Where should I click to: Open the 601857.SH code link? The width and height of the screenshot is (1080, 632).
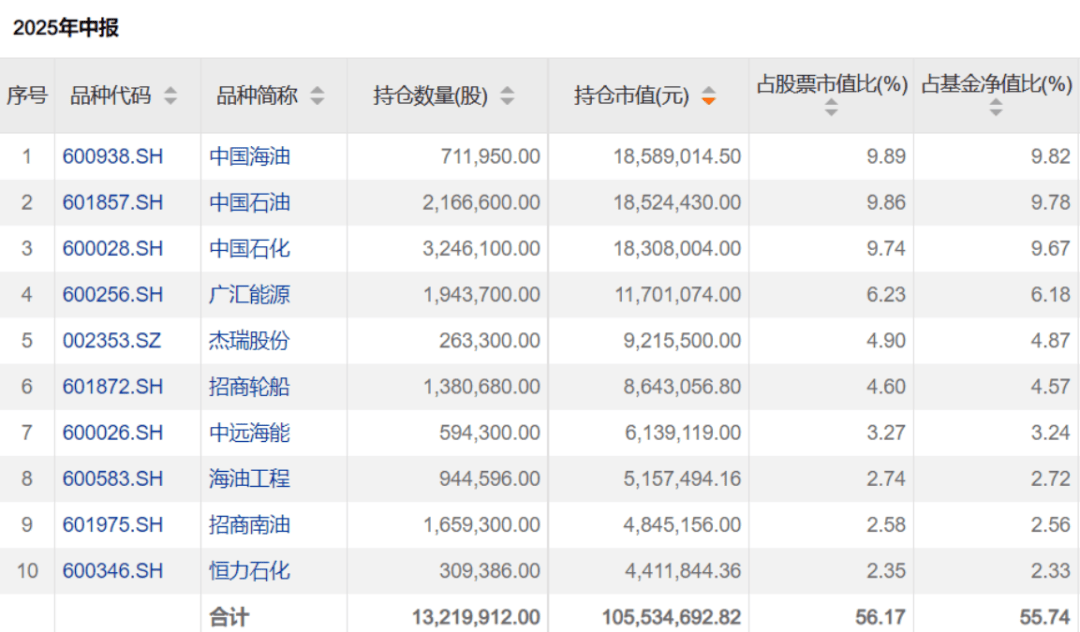point(111,202)
